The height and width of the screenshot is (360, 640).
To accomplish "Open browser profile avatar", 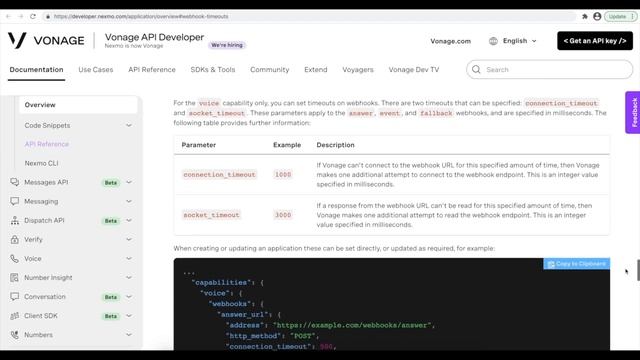I will tap(597, 16).
